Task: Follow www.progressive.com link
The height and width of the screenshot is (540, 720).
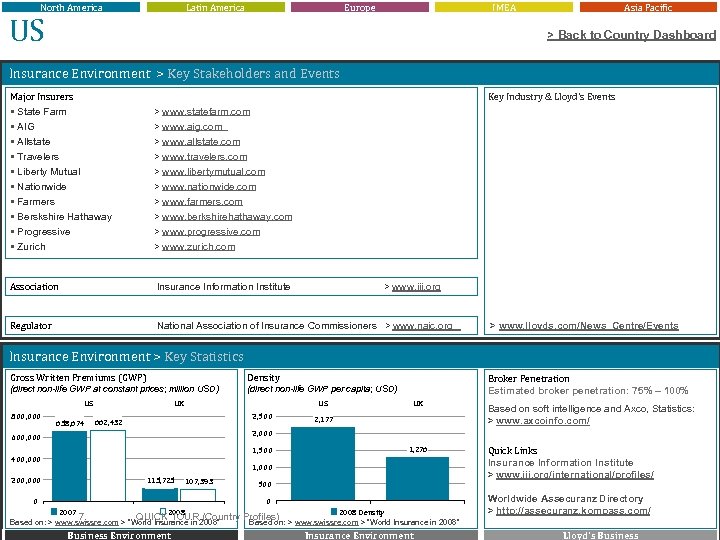Action: point(211,232)
